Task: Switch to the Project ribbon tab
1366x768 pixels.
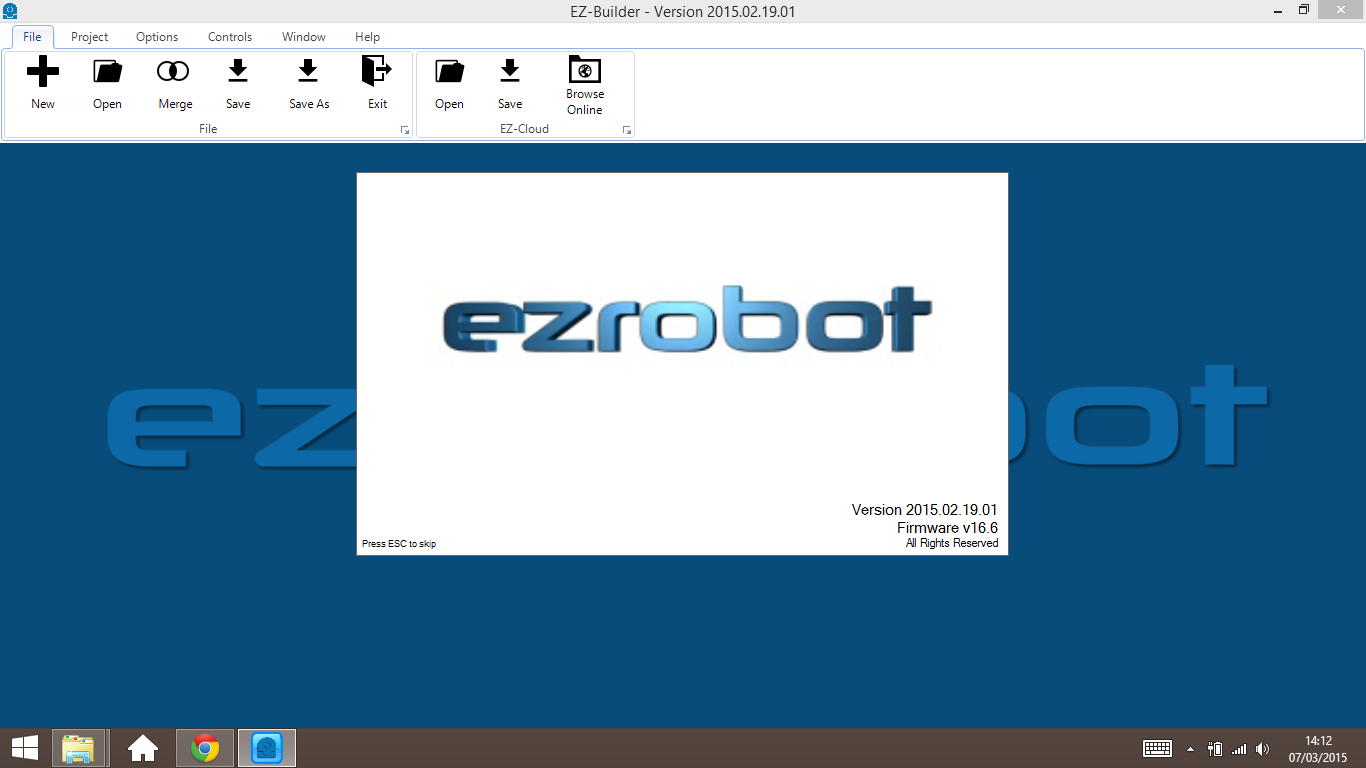Action: pyautogui.click(x=89, y=37)
